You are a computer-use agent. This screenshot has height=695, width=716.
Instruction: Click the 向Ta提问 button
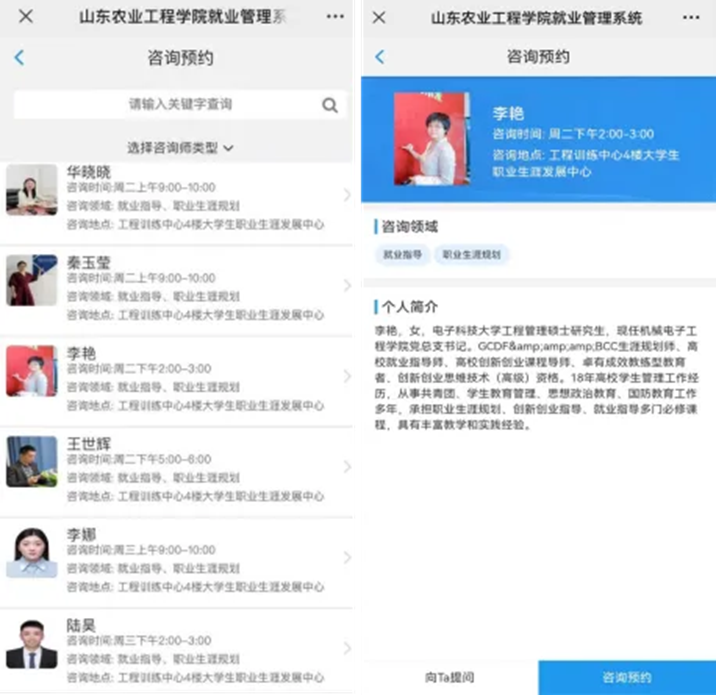click(448, 677)
